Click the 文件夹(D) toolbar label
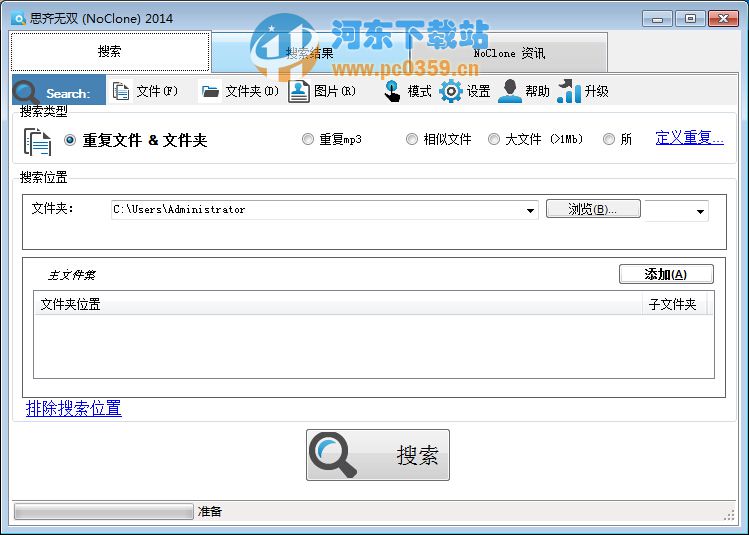The width and height of the screenshot is (749, 535). pyautogui.click(x=252, y=91)
